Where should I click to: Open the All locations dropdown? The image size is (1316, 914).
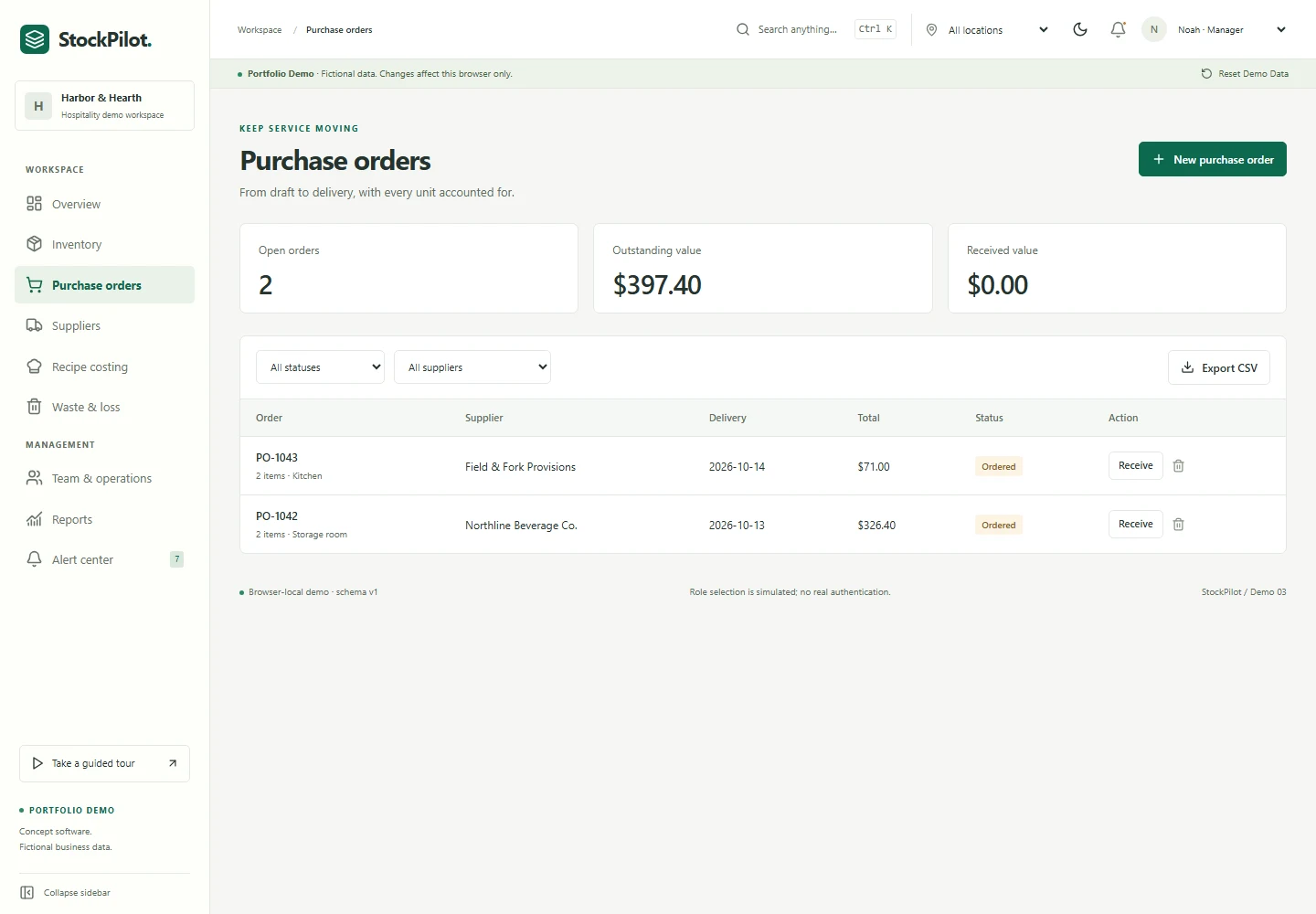[x=988, y=30]
